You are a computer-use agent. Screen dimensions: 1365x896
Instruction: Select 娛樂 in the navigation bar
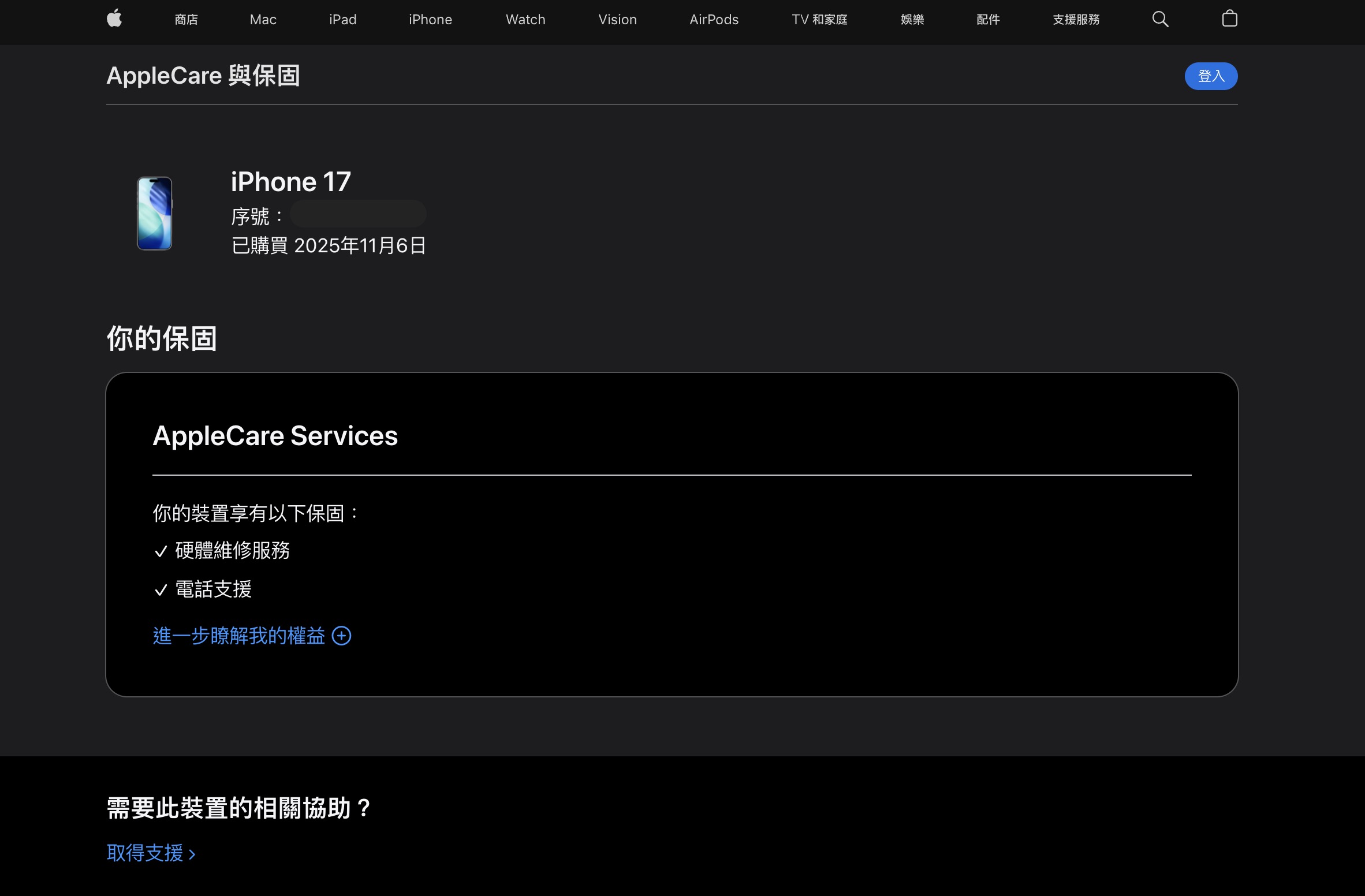pos(912,20)
